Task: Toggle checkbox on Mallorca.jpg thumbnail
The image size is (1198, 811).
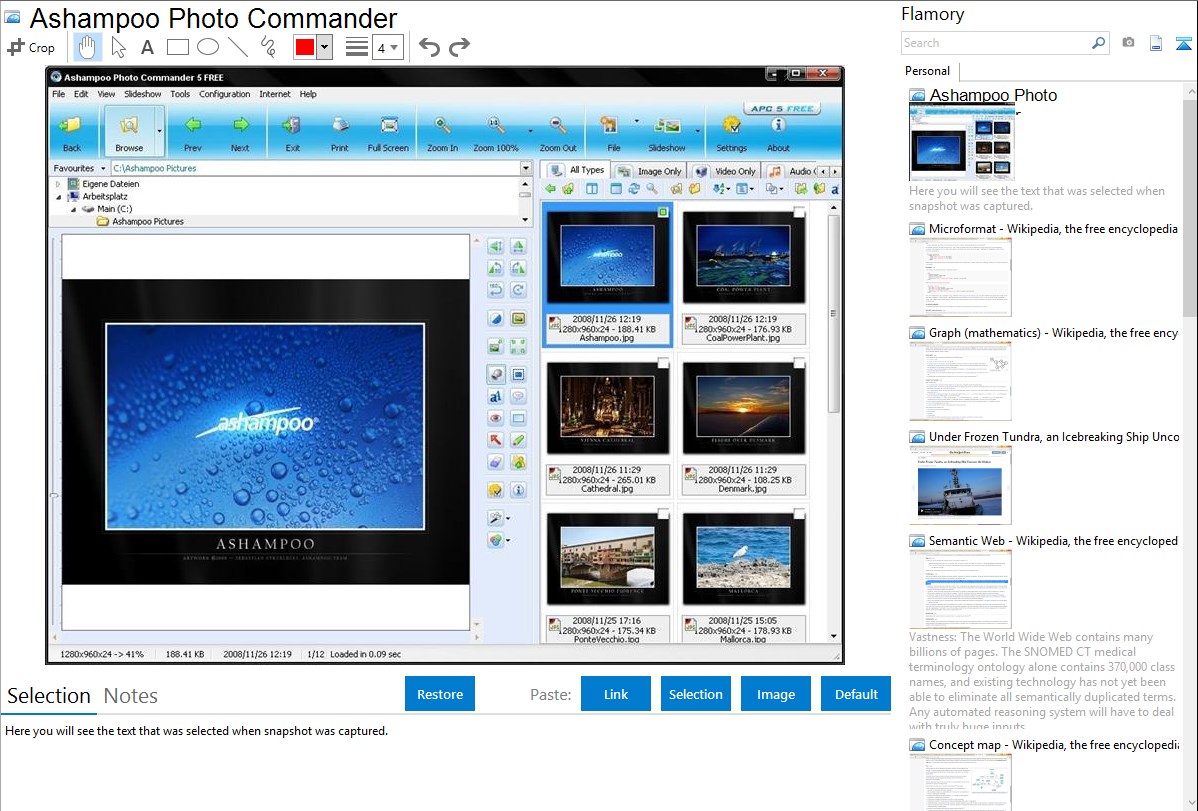Action: (799, 513)
